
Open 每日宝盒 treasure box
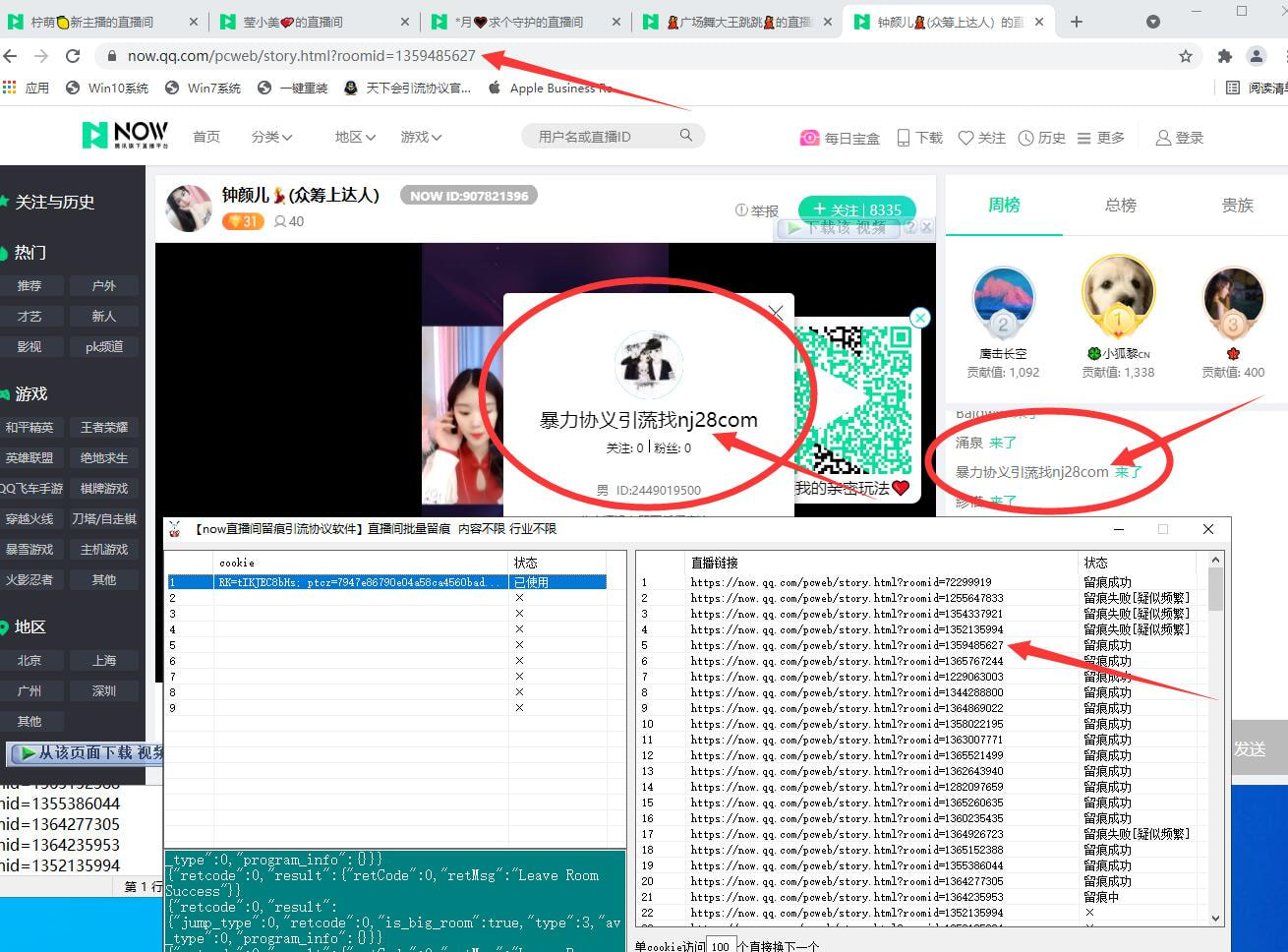840,138
